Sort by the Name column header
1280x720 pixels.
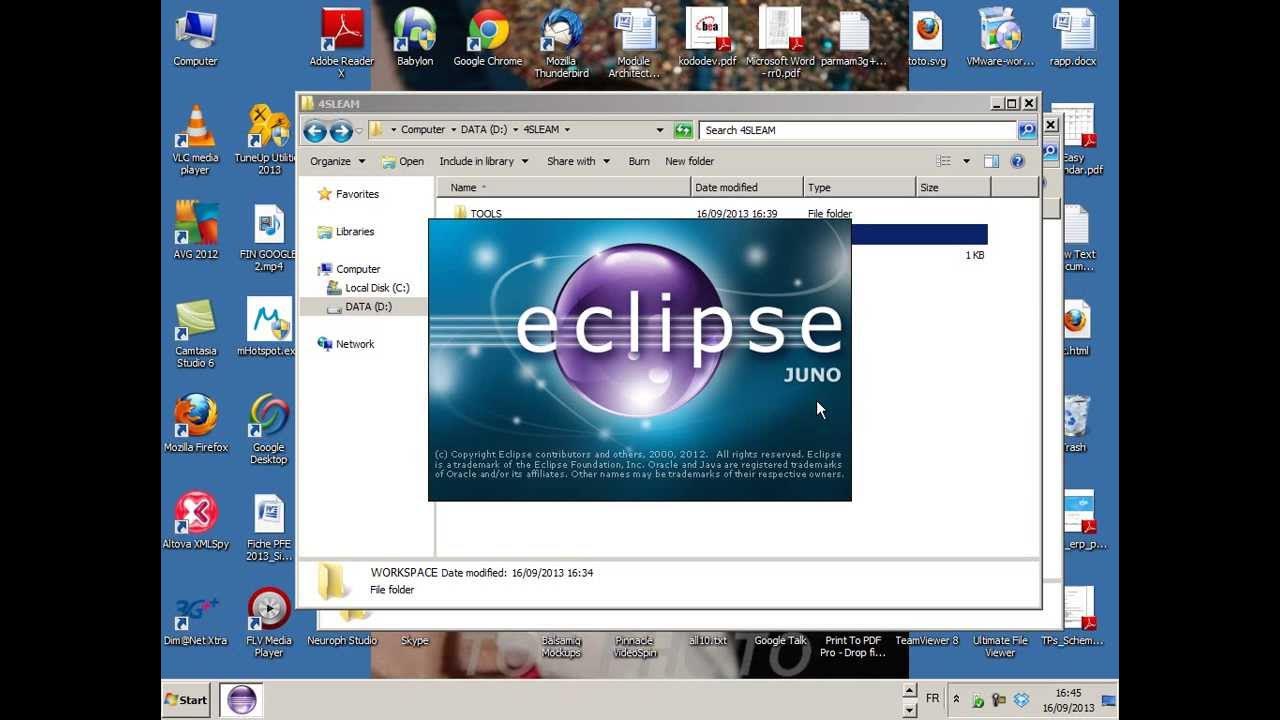pos(563,187)
